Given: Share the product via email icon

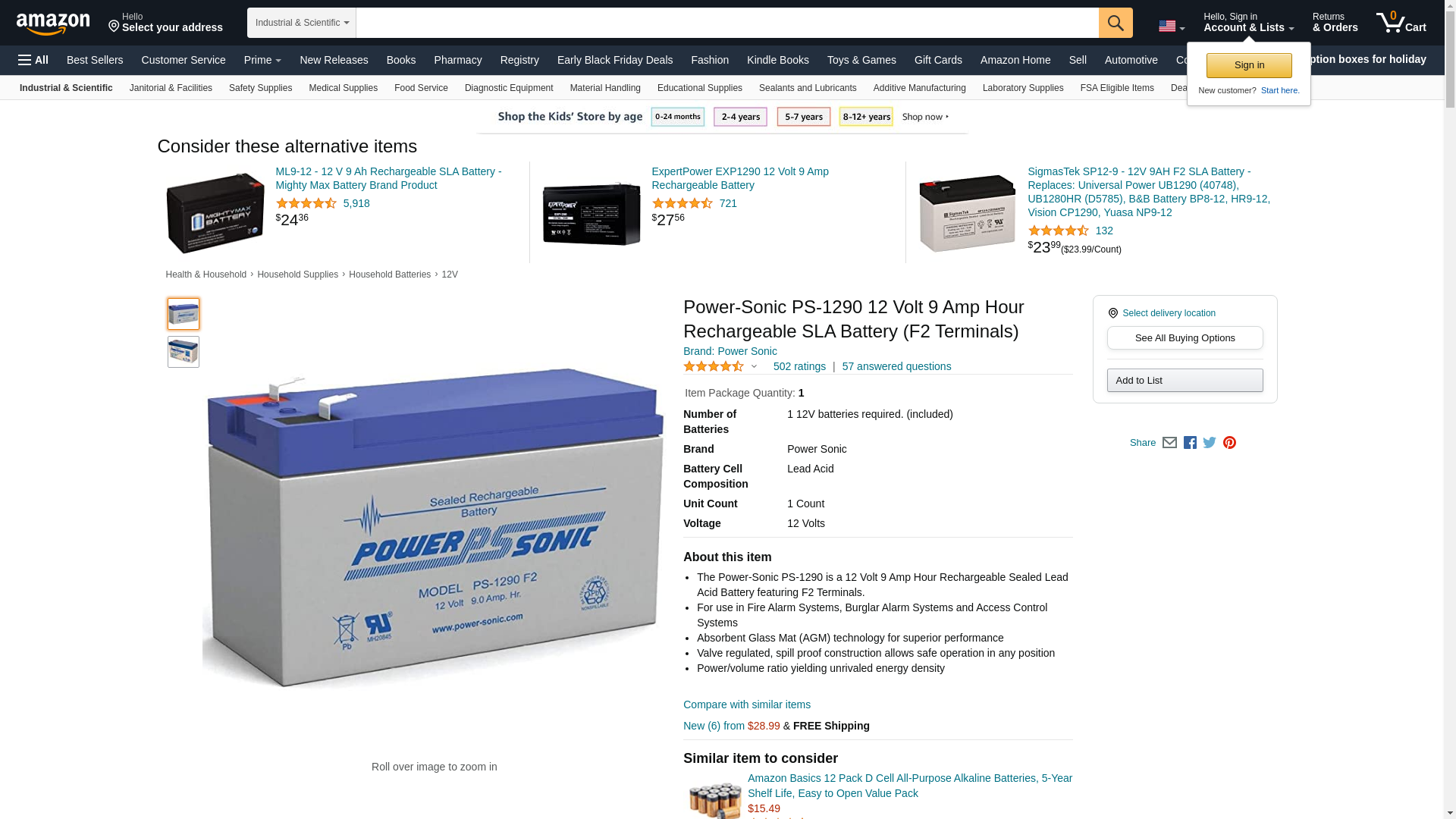Looking at the screenshot, I should 1169,443.
